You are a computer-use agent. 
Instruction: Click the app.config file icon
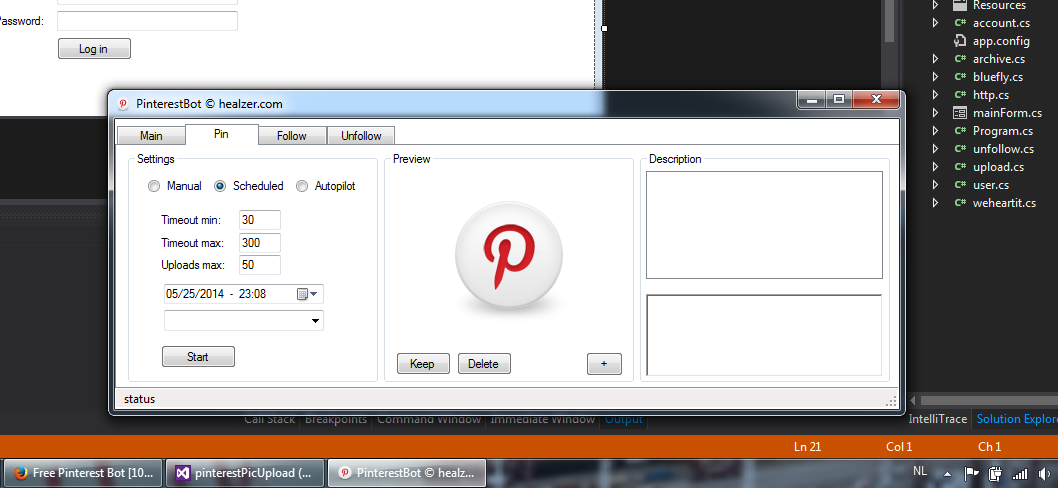point(960,41)
